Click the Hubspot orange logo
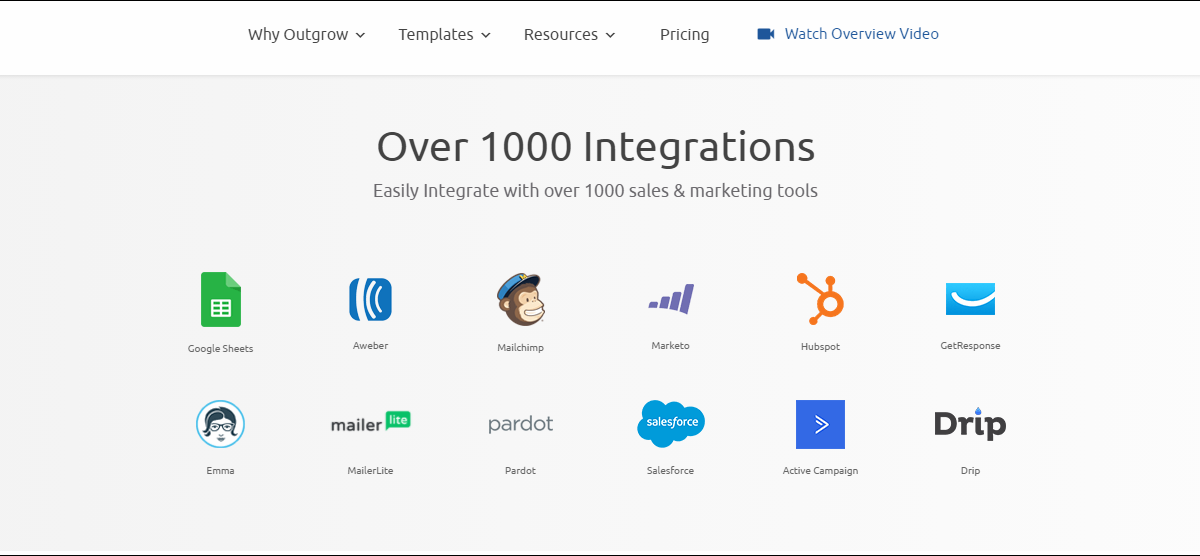The image size is (1200, 556). coord(820,299)
